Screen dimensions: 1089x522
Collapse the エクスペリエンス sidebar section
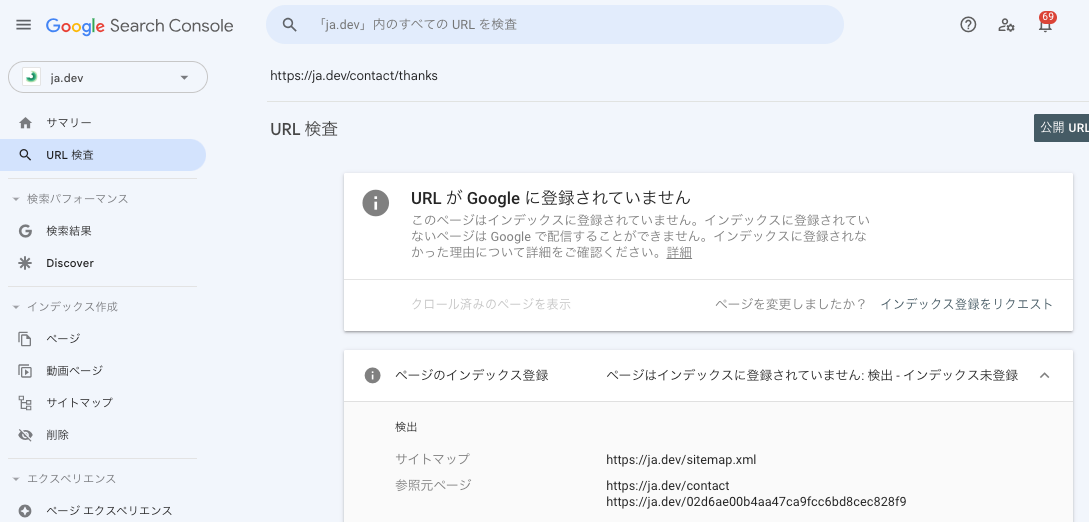(x=16, y=479)
